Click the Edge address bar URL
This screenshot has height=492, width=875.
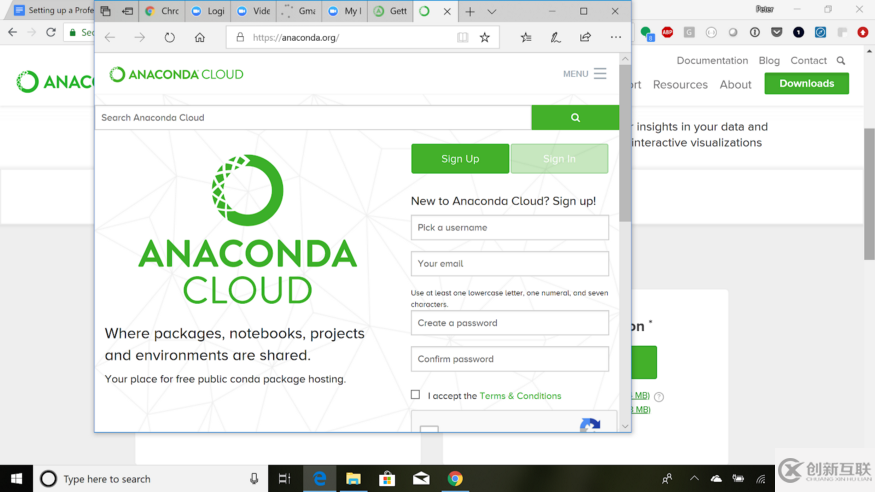296,37
